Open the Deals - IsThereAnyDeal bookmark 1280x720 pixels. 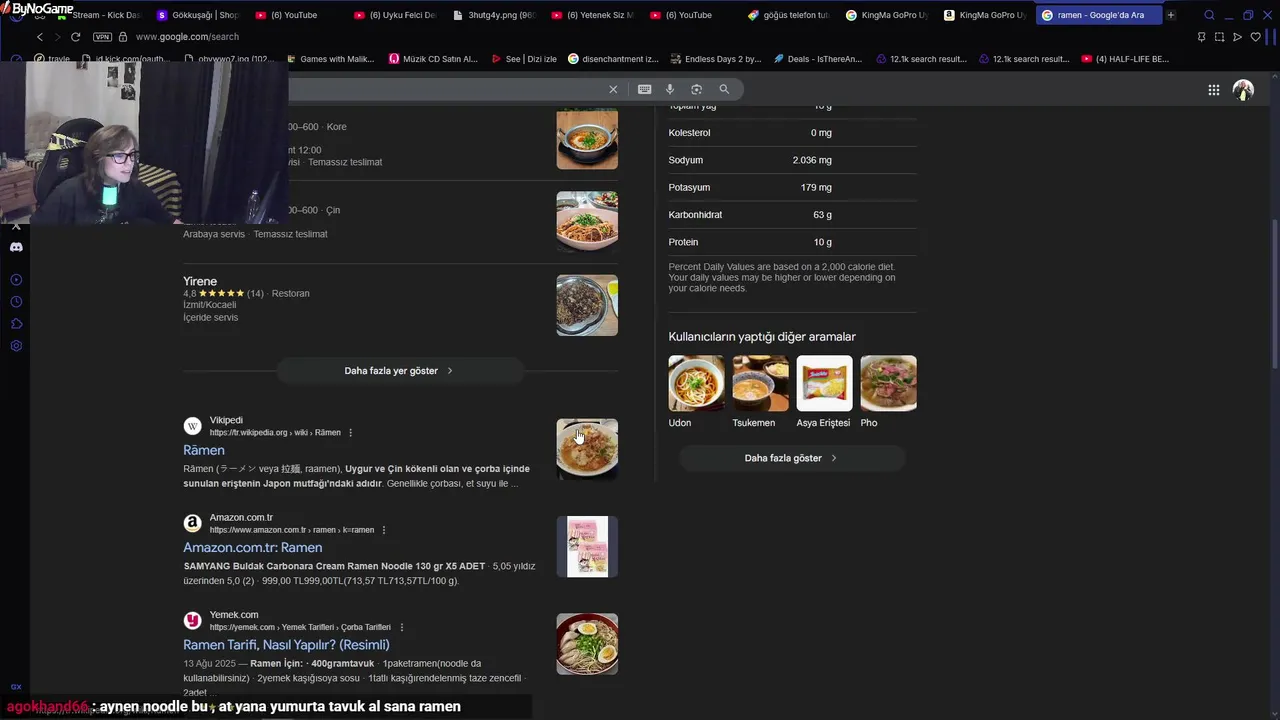coord(818,59)
